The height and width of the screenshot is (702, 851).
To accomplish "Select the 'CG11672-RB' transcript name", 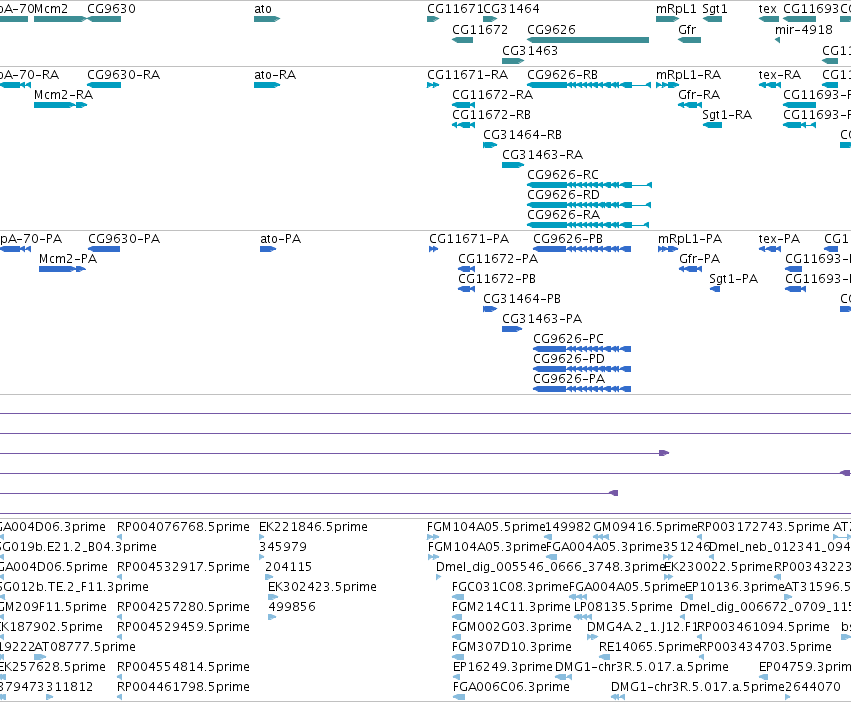I will pyautogui.click(x=492, y=115).
